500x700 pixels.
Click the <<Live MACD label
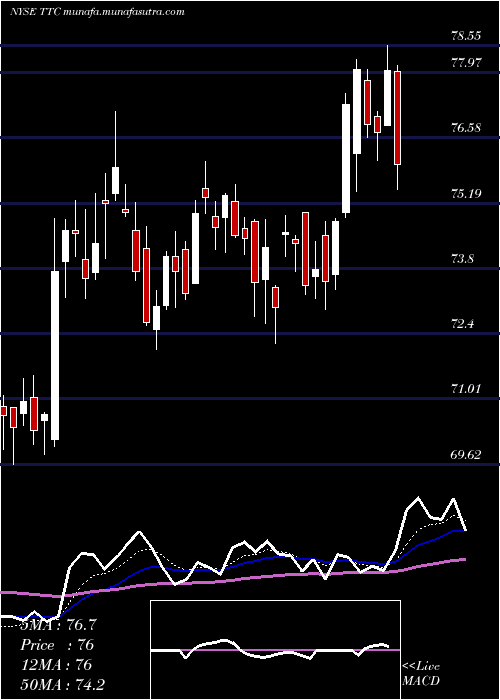coord(421,674)
